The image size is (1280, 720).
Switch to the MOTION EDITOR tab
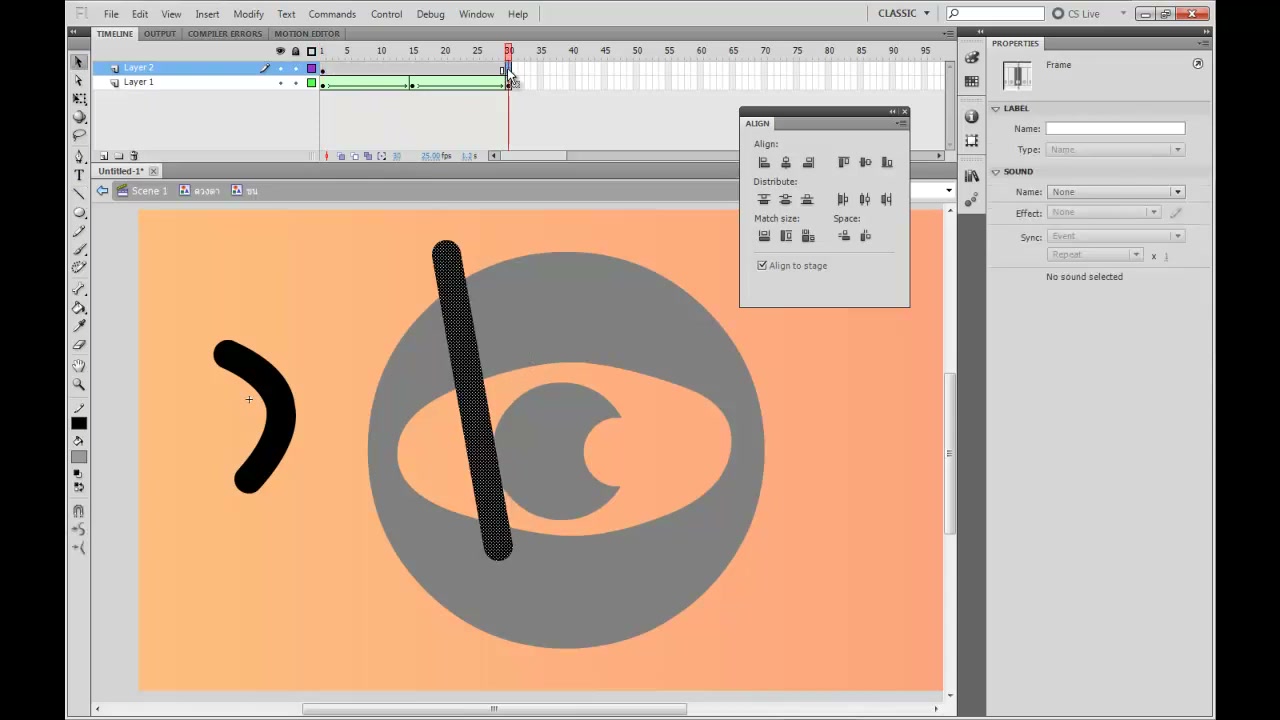(307, 34)
